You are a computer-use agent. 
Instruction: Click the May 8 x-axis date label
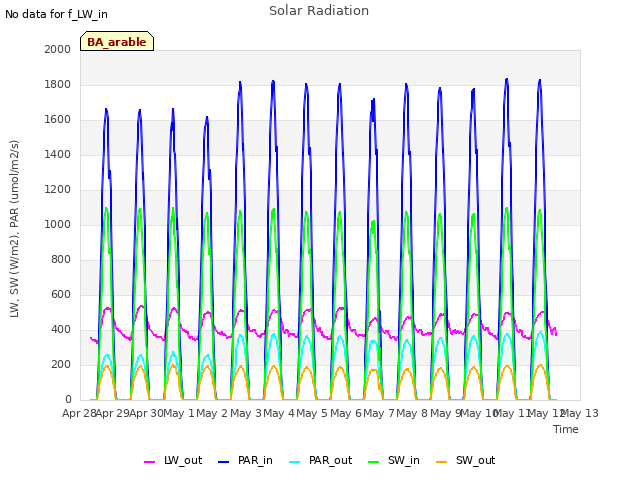tap(412, 413)
